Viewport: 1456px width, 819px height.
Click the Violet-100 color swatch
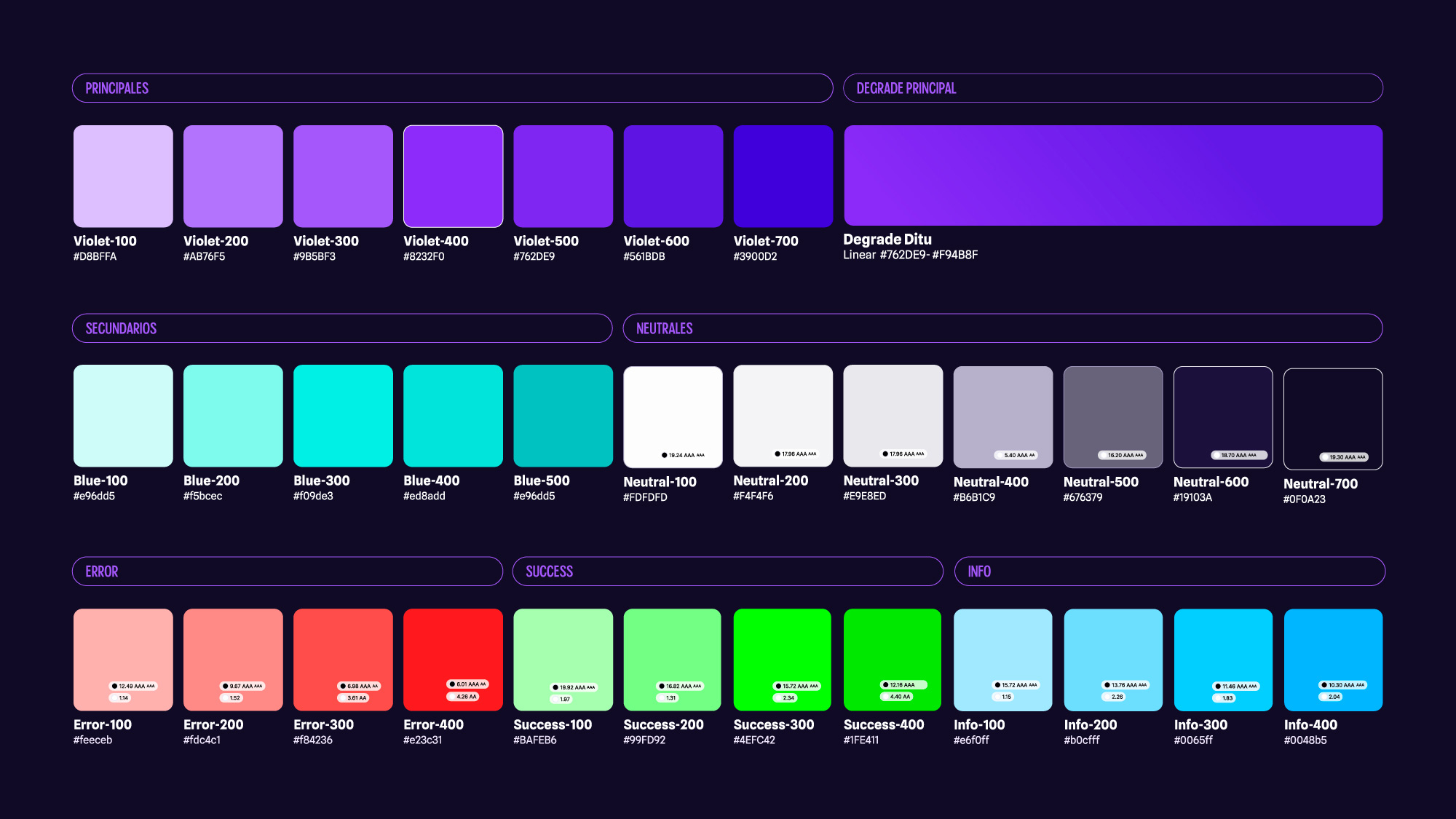(123, 176)
